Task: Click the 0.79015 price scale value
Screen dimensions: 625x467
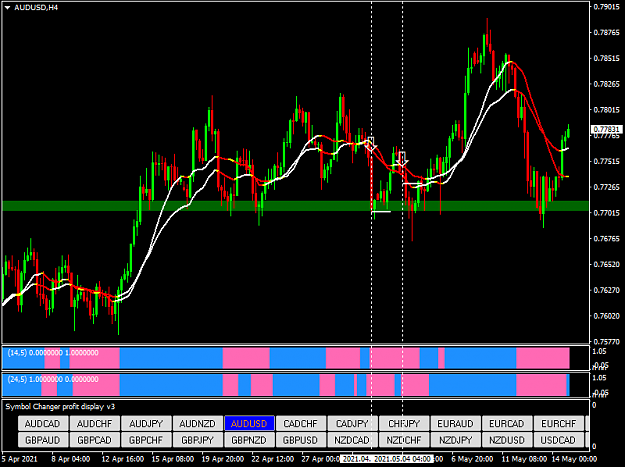Action: point(606,7)
